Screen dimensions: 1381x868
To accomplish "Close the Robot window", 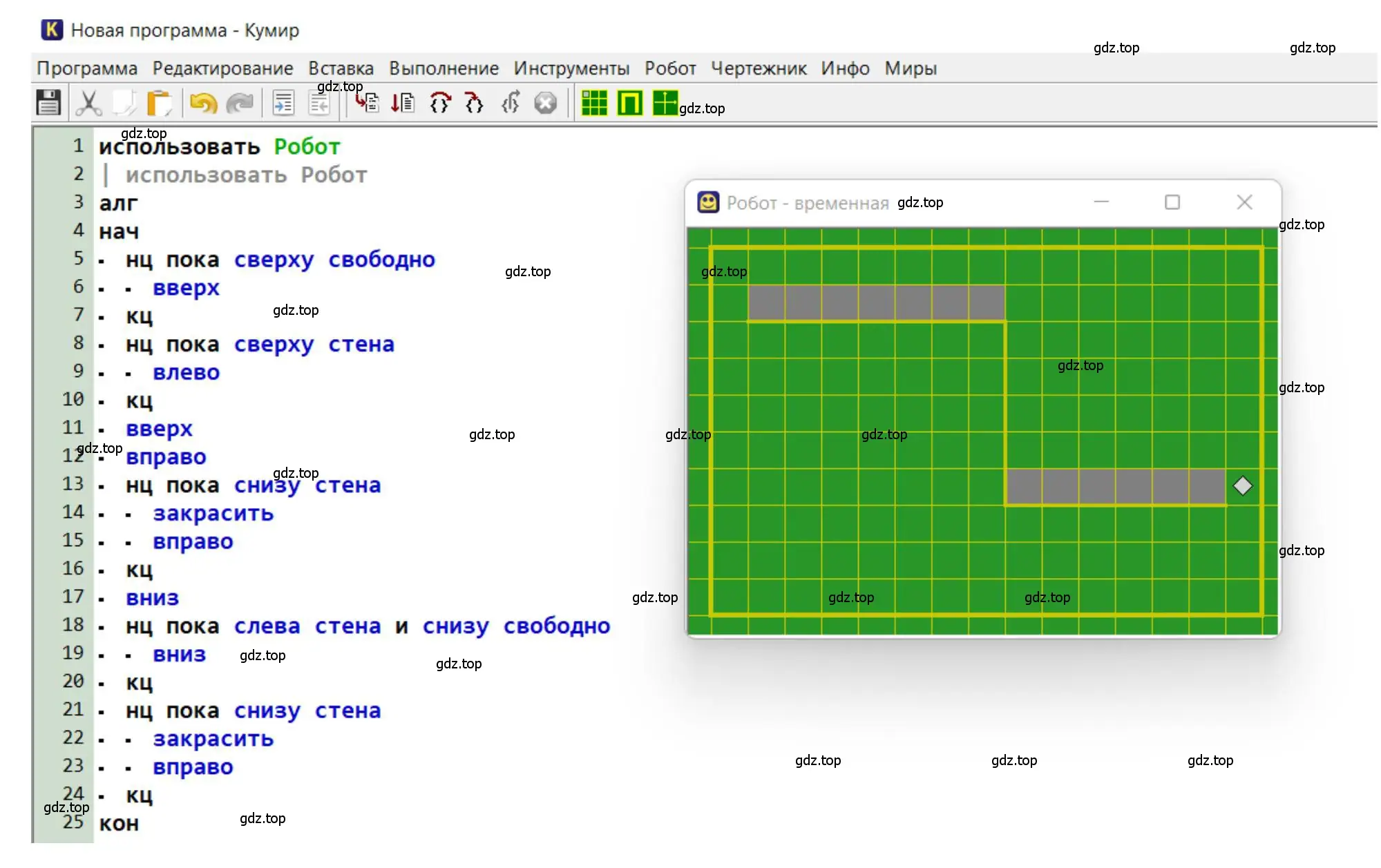I will (1244, 202).
